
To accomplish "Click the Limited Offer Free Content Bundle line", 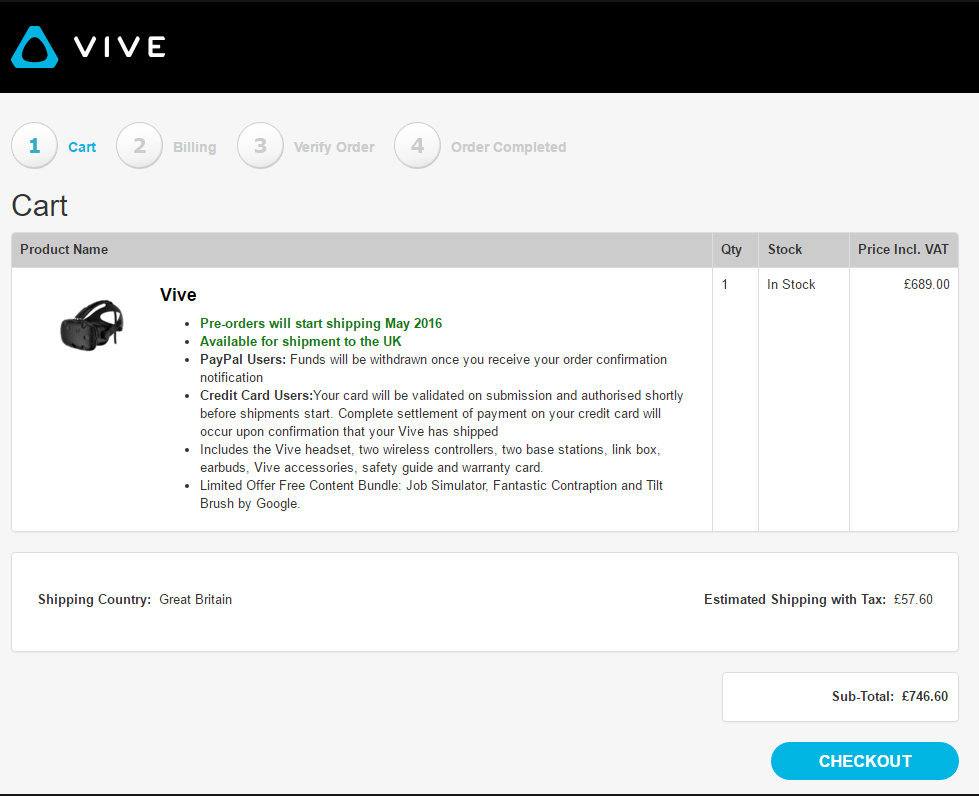I will (431, 494).
